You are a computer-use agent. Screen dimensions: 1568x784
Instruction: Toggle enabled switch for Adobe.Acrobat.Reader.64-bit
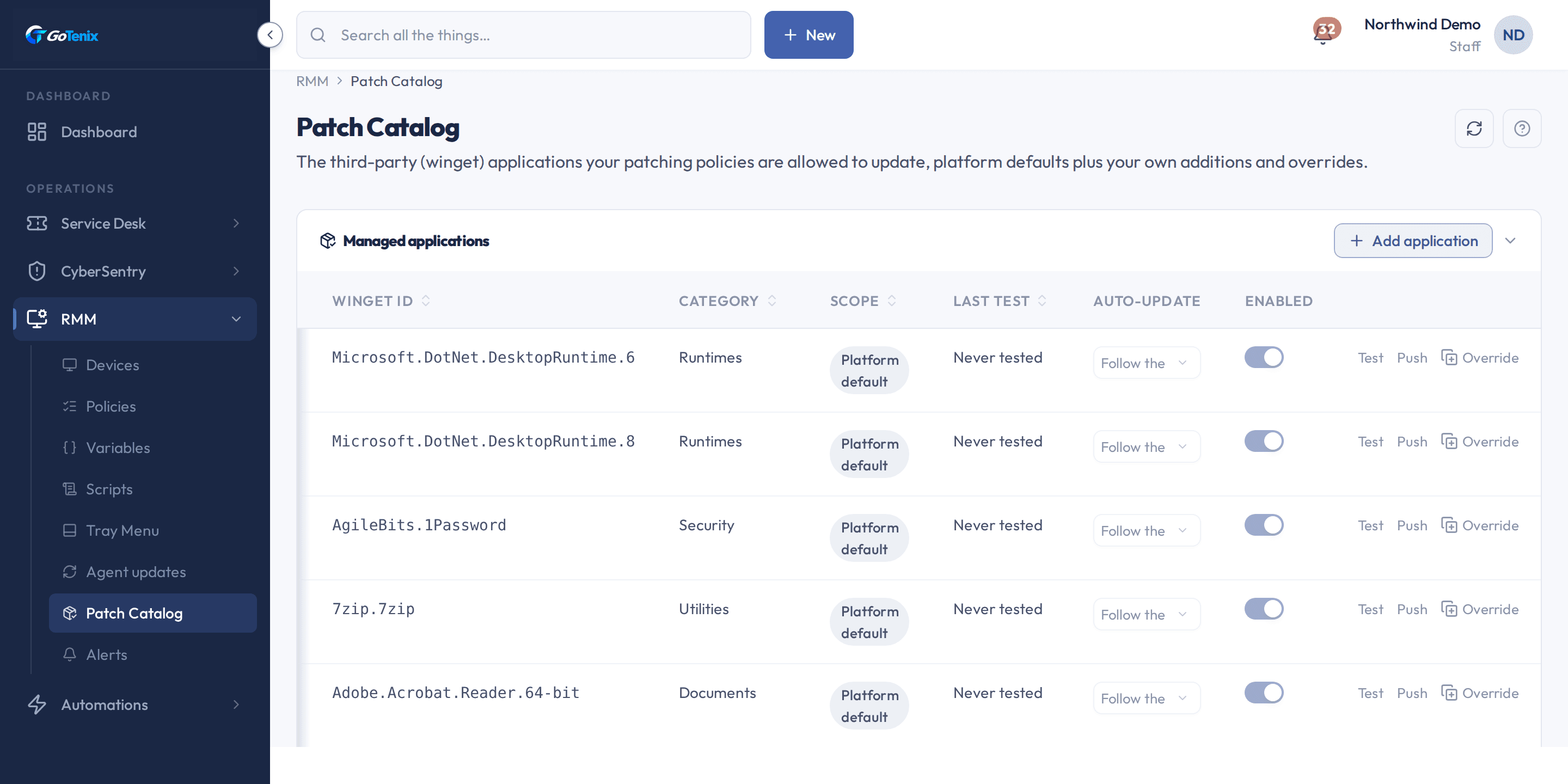coord(1264,692)
